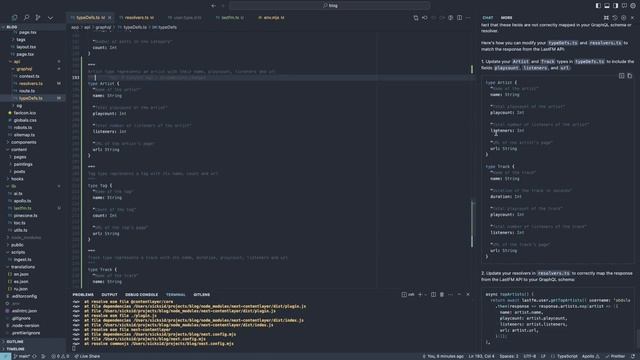Expand the public folder

click(x=33, y=245)
